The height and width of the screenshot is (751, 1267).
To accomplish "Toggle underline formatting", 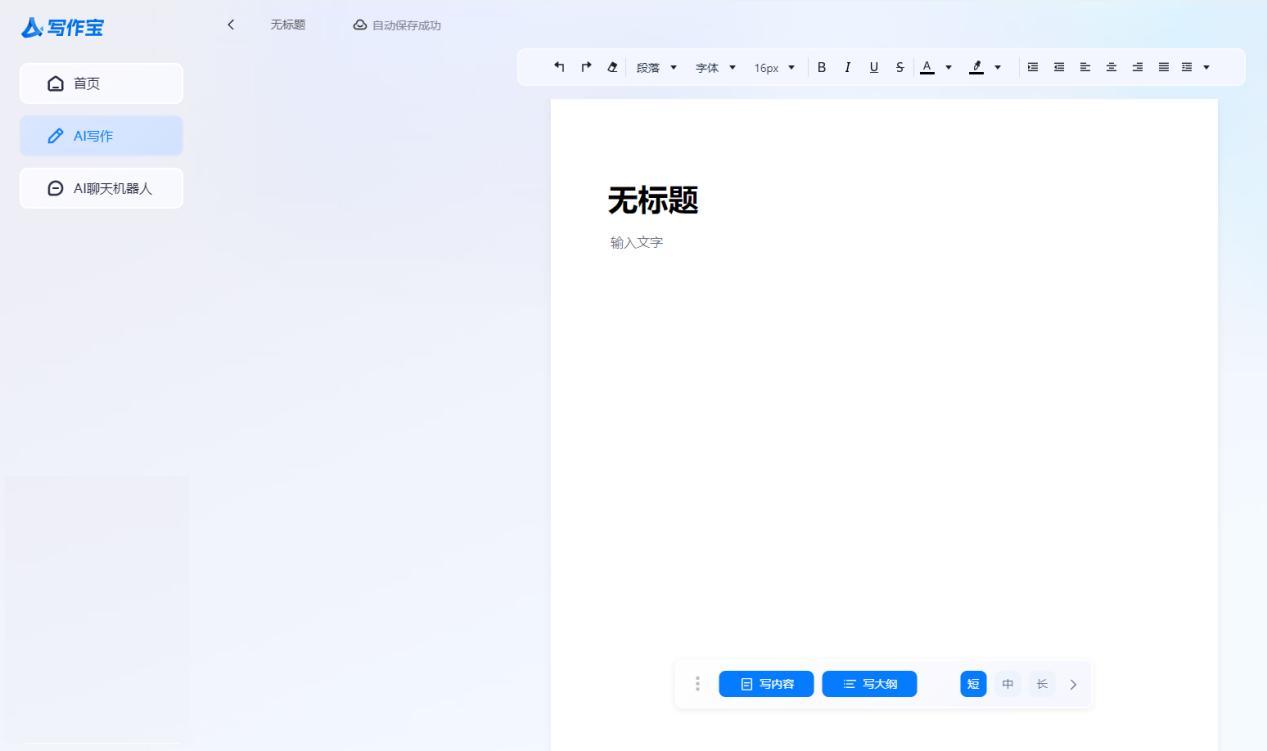I will (874, 67).
